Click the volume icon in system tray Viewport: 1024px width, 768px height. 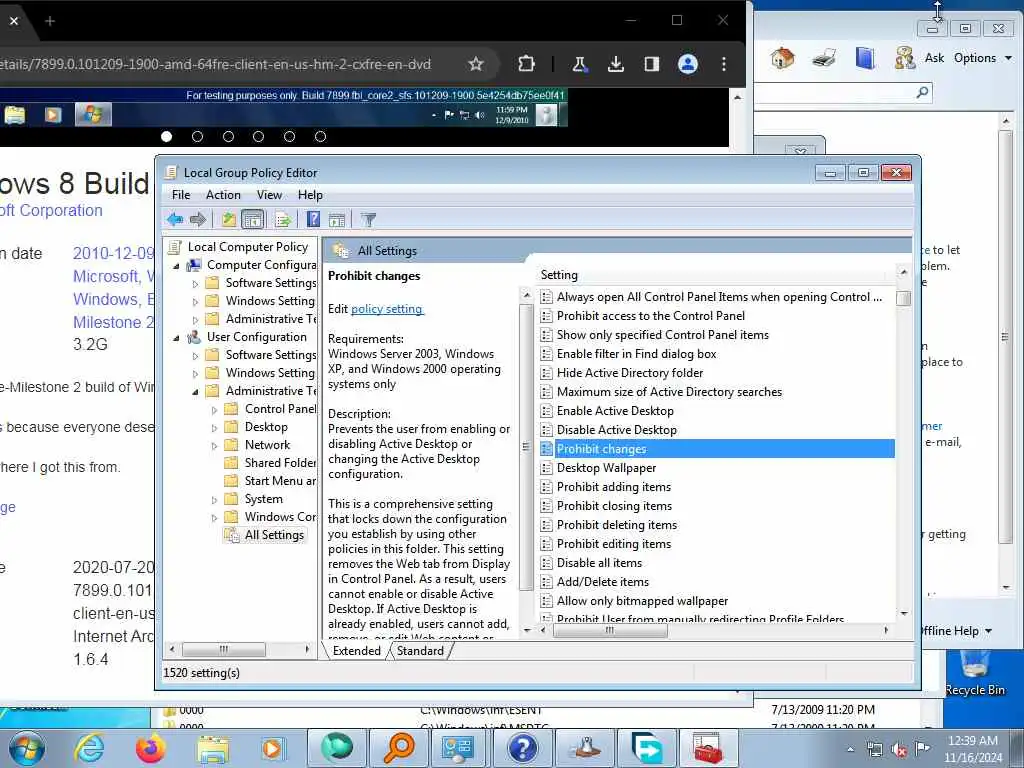tap(899, 750)
